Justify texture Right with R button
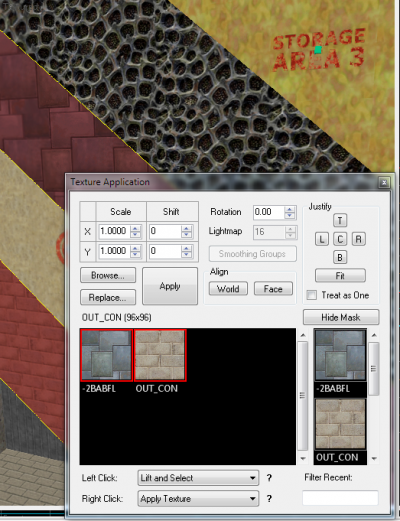400x521 pixels. pos(359,239)
